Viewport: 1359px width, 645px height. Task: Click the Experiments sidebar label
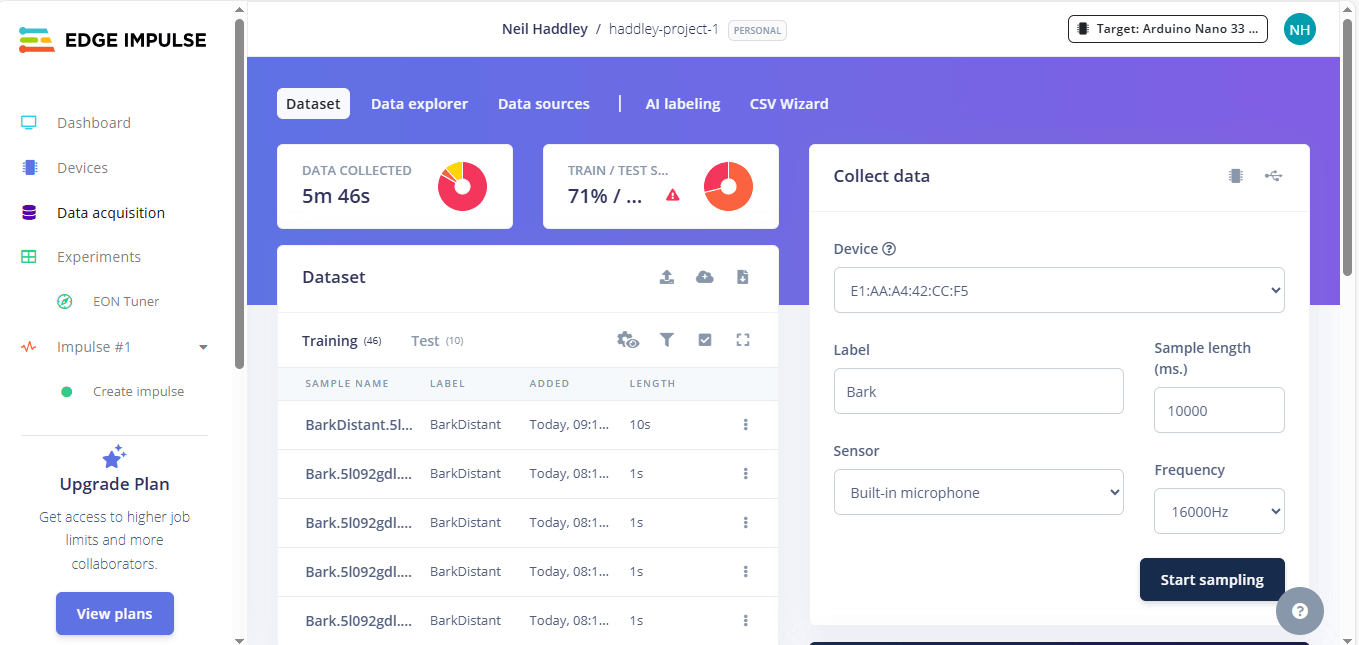coord(99,257)
